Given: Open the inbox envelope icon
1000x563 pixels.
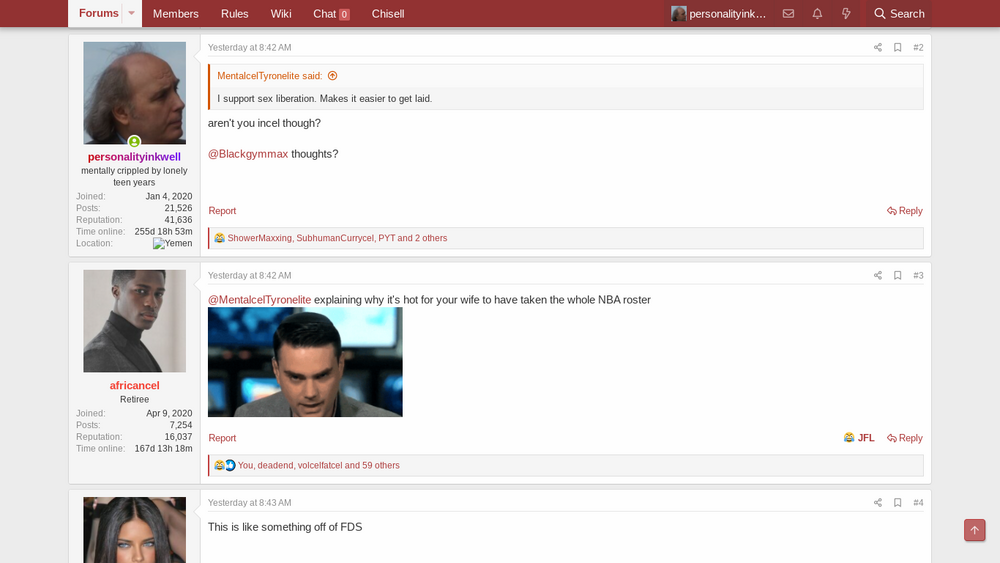Looking at the screenshot, I should pos(788,13).
